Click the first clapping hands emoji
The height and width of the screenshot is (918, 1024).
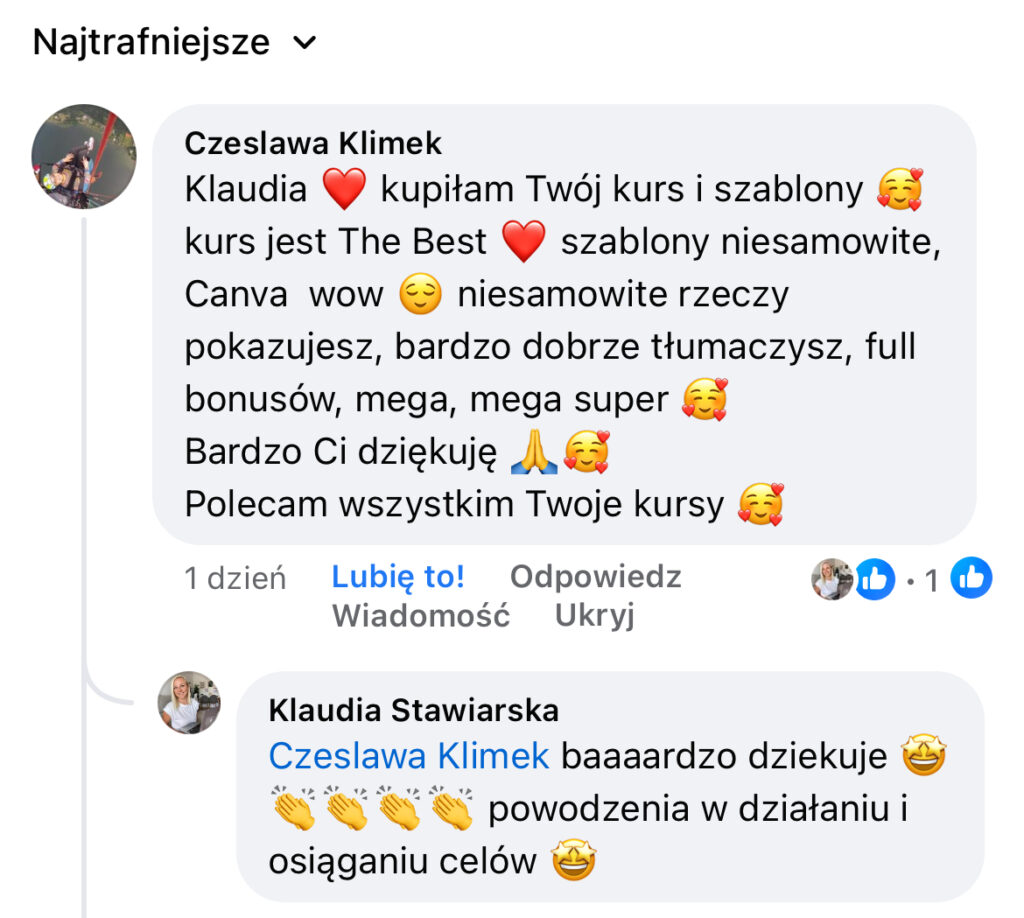pyautogui.click(x=293, y=808)
